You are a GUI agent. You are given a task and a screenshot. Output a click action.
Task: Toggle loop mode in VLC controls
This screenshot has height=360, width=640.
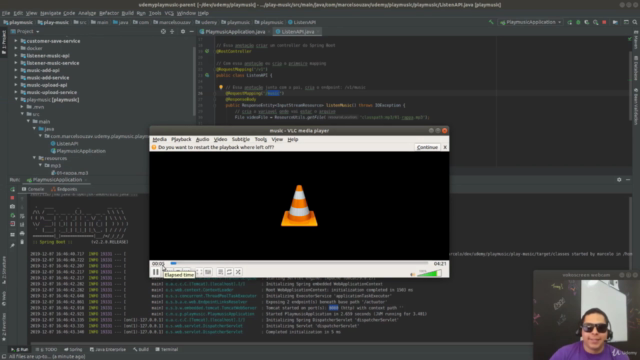pos(229,272)
